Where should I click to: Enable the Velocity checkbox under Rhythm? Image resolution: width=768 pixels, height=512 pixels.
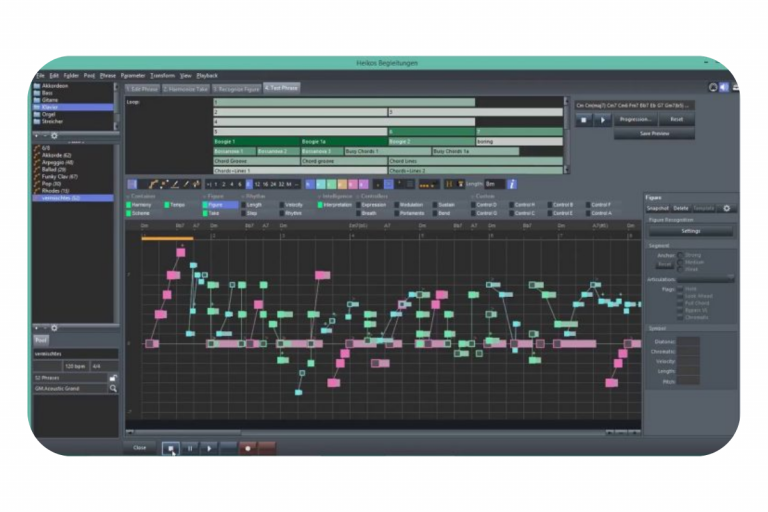point(280,204)
